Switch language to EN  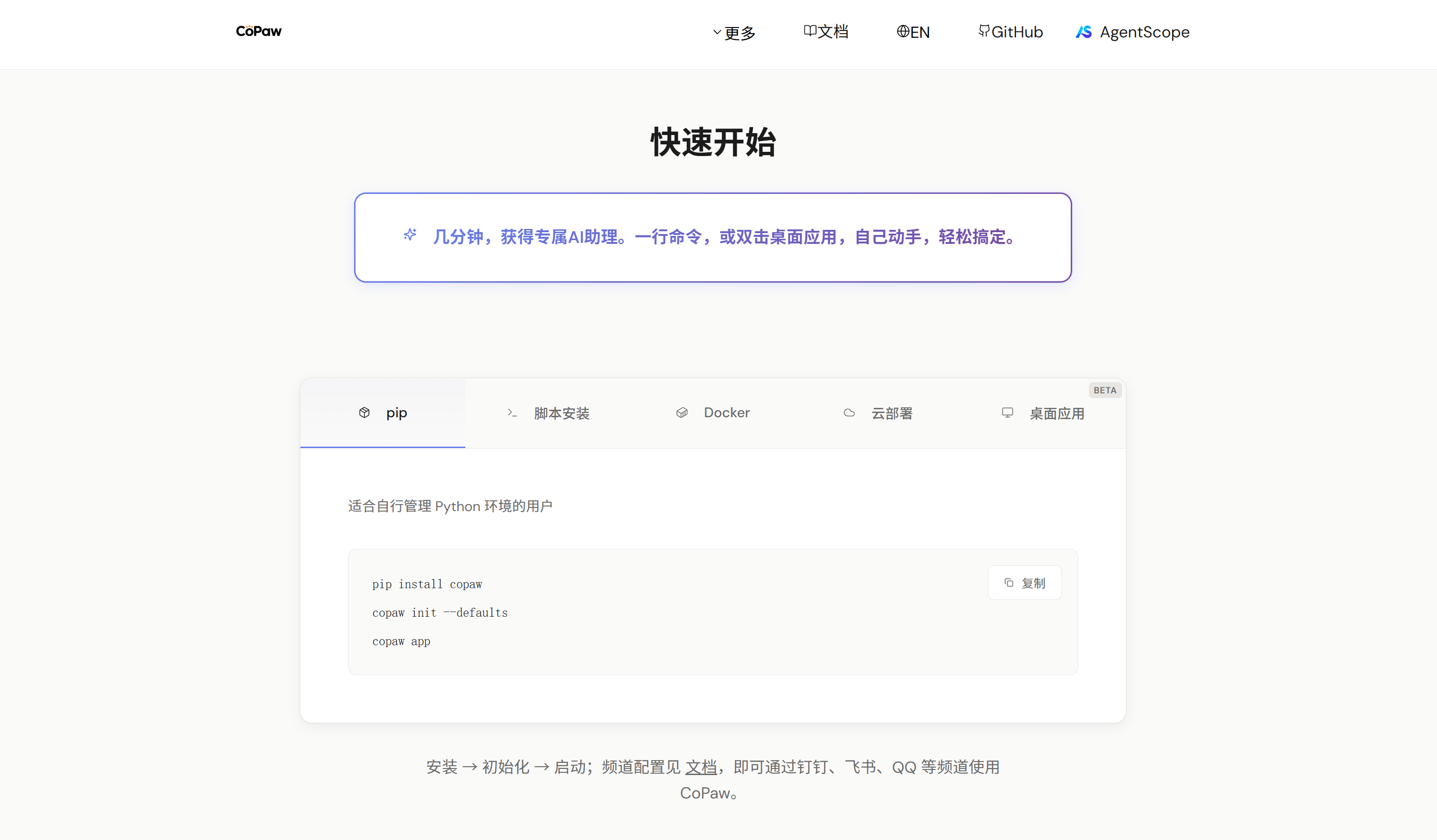(x=920, y=33)
